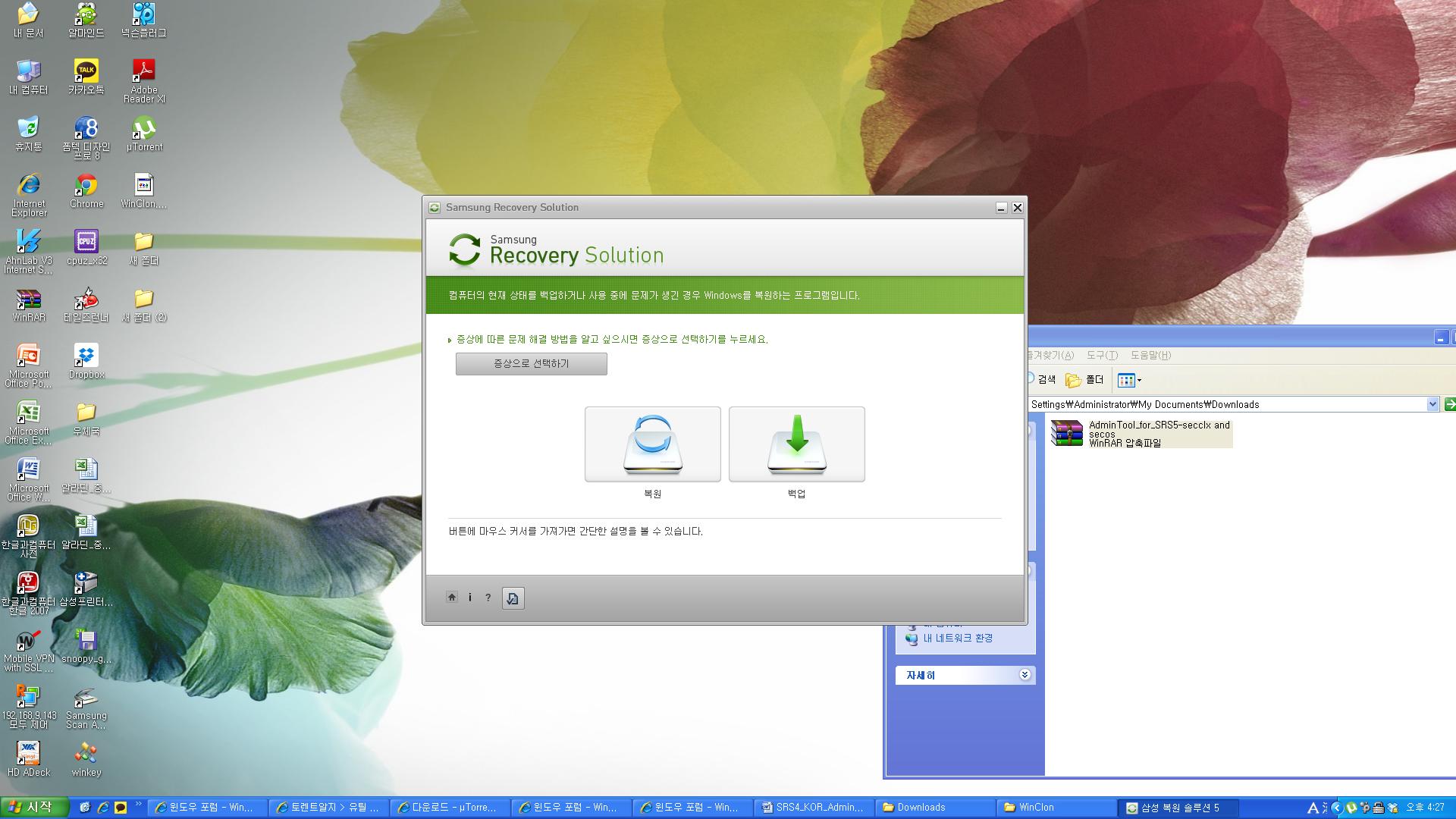Screen dimensions: 1456x819
Task: Minimize Samsung Recovery Solution window
Action: click(1001, 208)
